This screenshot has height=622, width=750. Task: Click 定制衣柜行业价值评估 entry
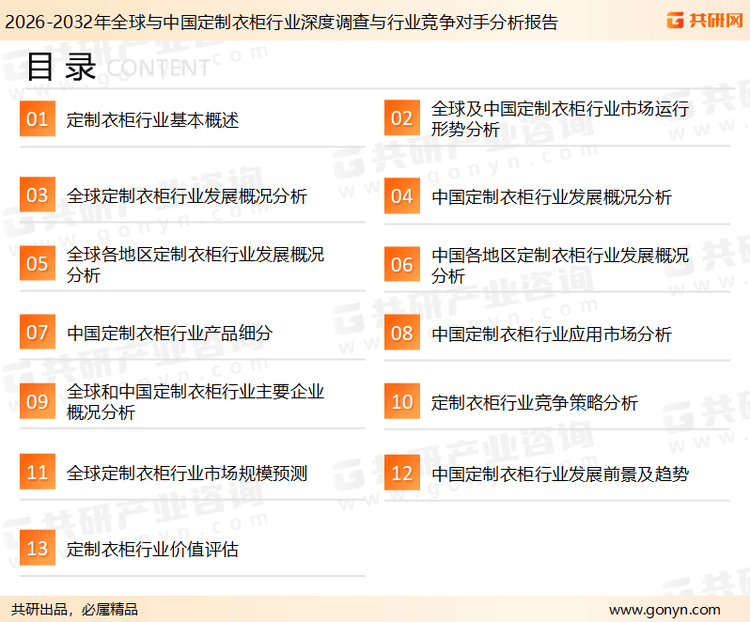click(x=152, y=549)
